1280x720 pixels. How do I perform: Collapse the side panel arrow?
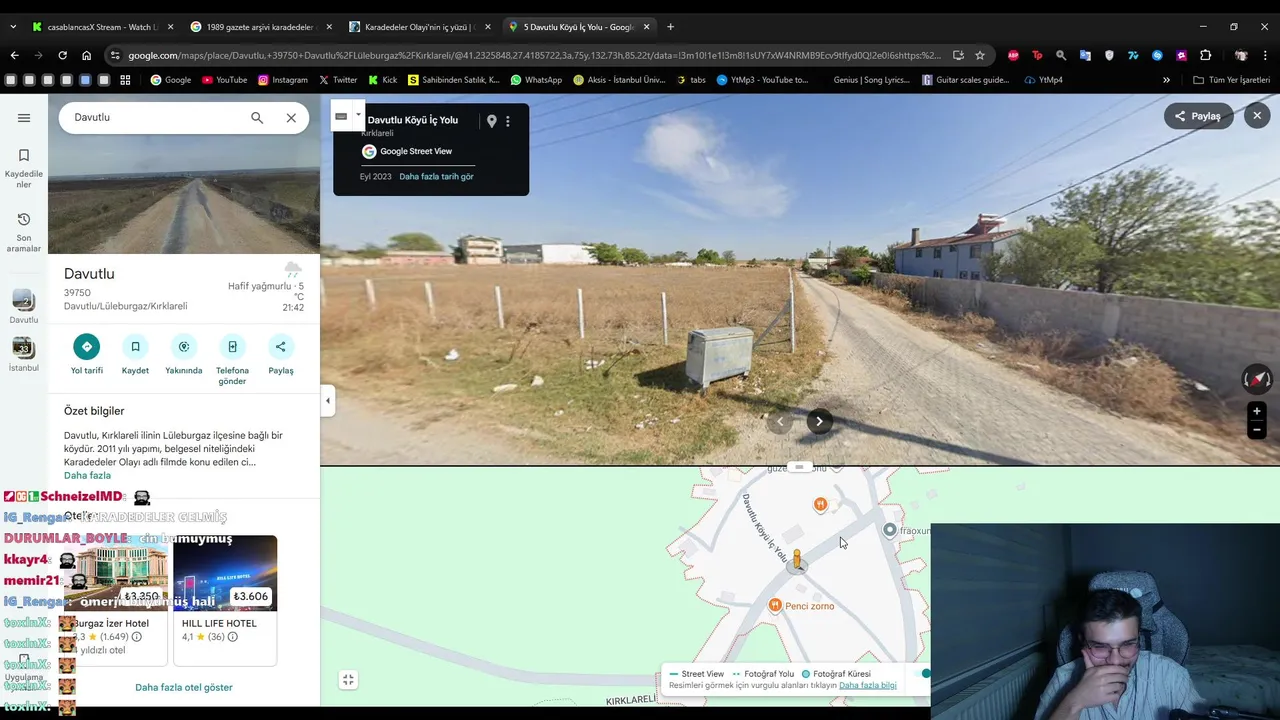point(327,400)
